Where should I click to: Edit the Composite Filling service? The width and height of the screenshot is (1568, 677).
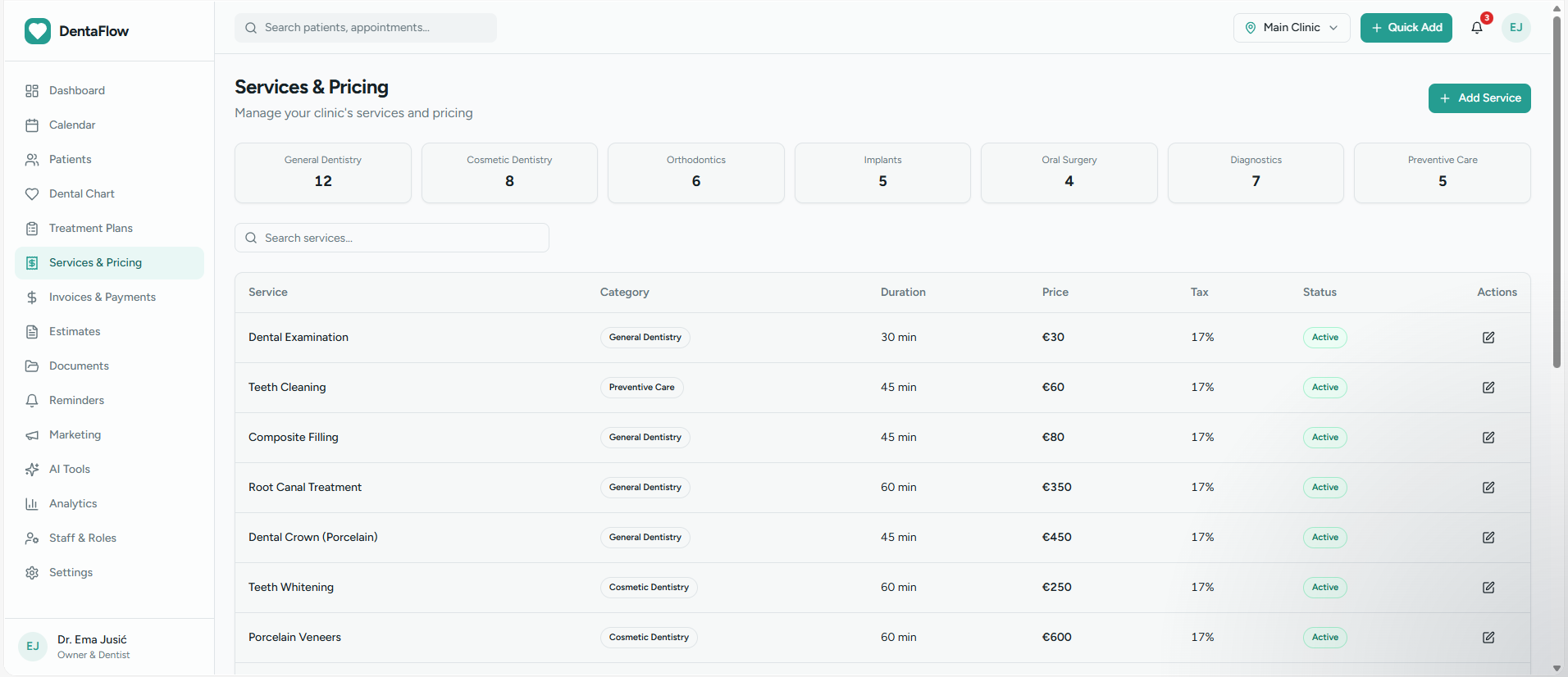coord(1488,438)
